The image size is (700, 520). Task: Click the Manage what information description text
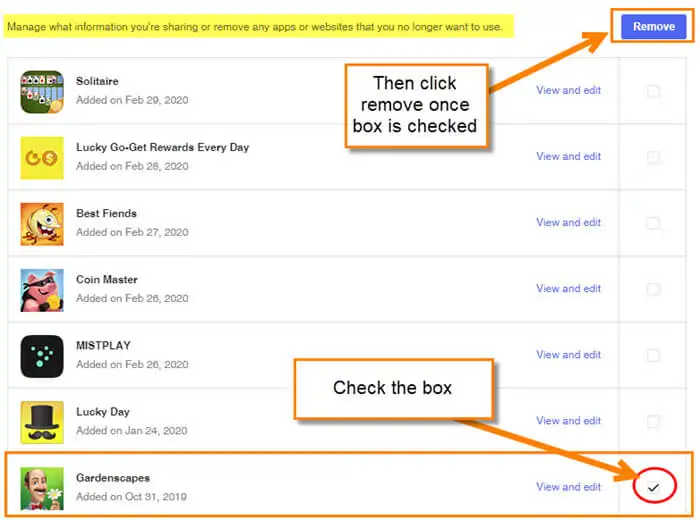[255, 27]
